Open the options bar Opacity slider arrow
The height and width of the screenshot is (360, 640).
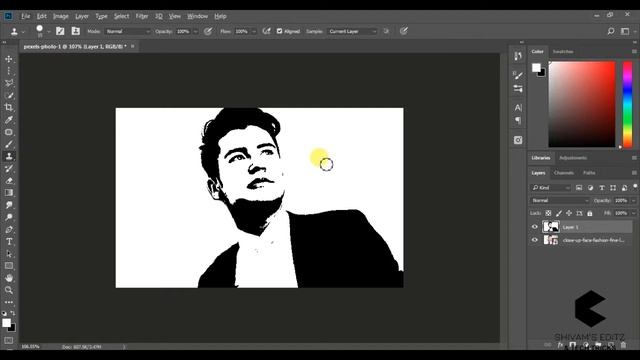tap(195, 31)
